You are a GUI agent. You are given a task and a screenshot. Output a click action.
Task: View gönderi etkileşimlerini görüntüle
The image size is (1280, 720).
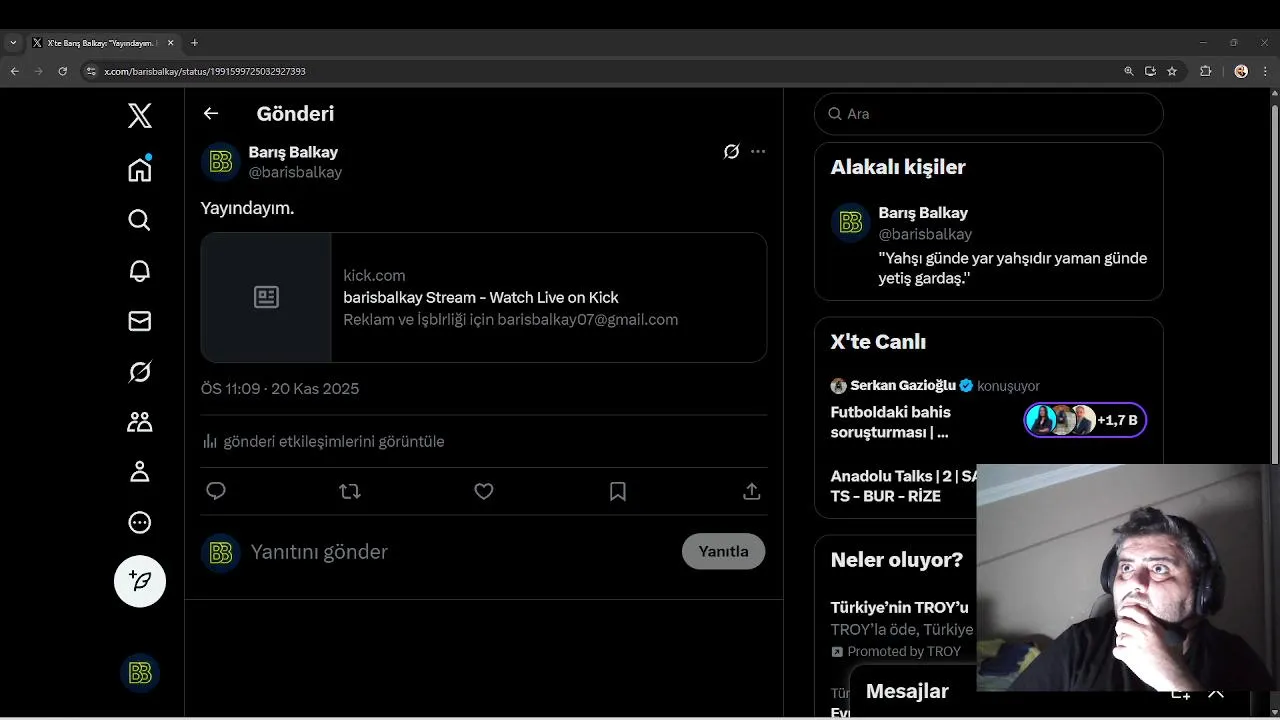(x=323, y=441)
